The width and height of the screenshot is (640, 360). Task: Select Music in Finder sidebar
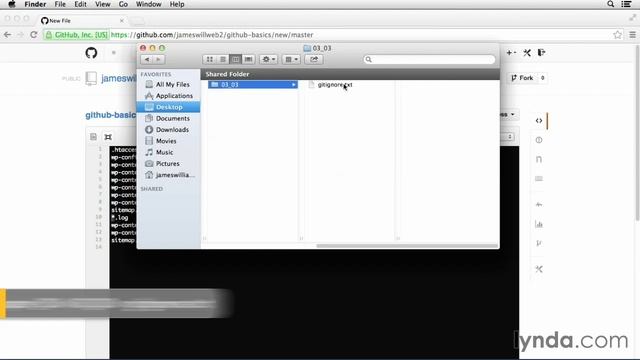168,152
